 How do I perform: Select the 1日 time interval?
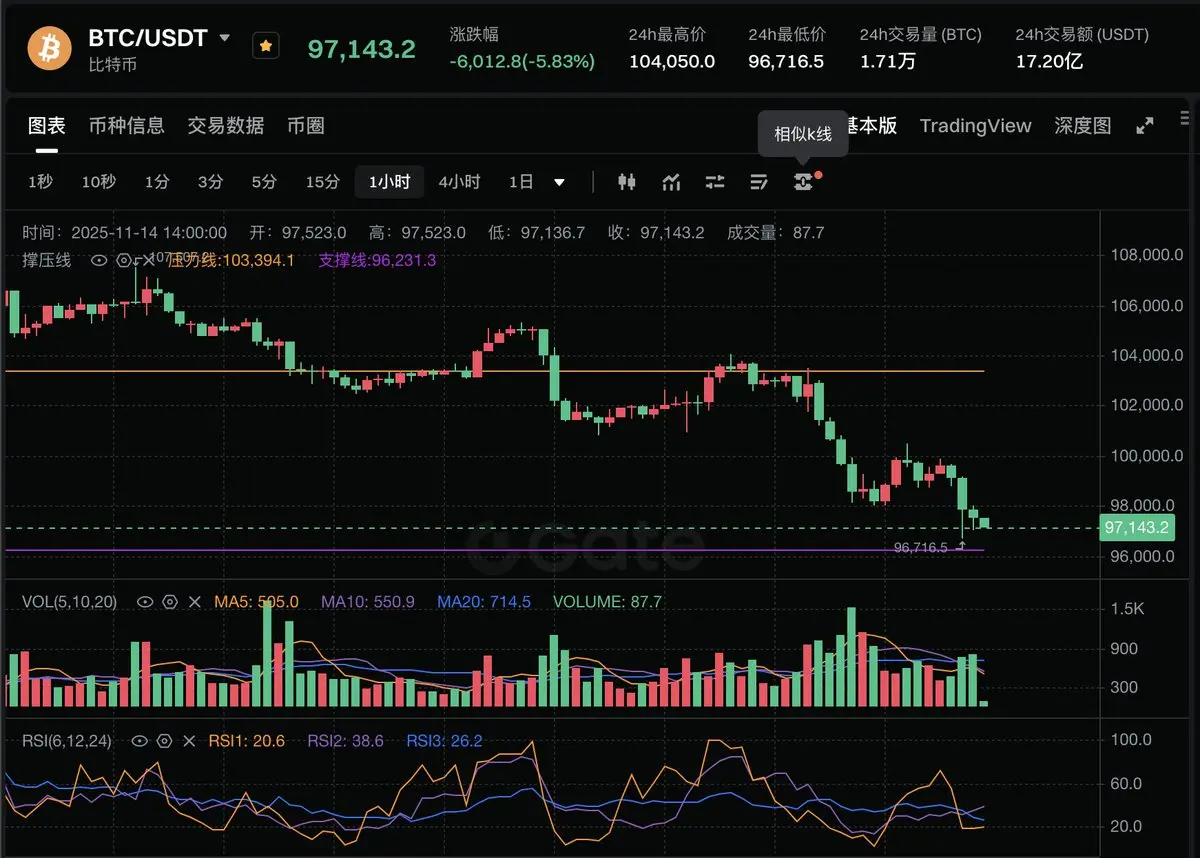(521, 182)
